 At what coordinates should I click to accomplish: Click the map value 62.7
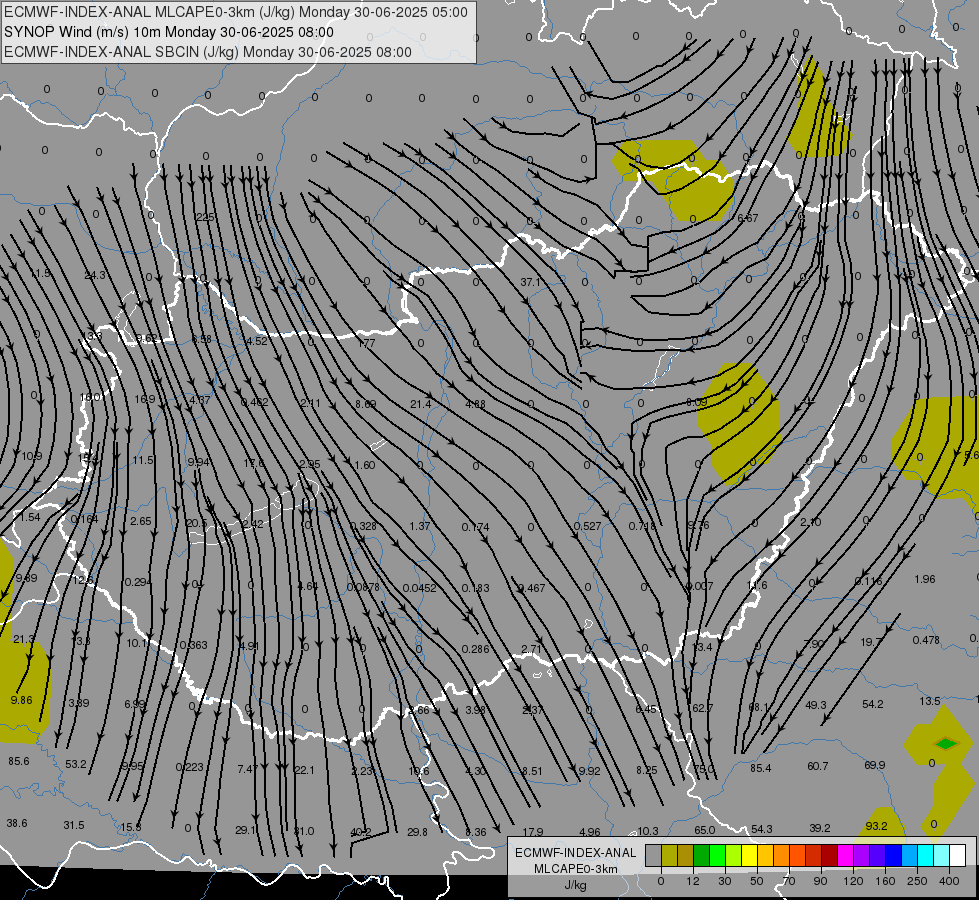702,708
